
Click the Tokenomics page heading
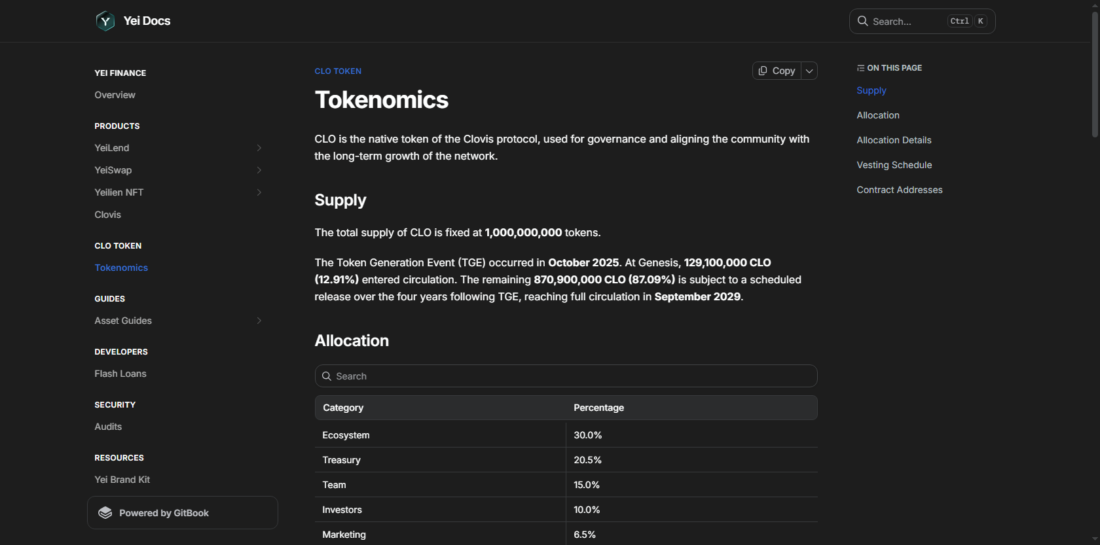click(382, 100)
